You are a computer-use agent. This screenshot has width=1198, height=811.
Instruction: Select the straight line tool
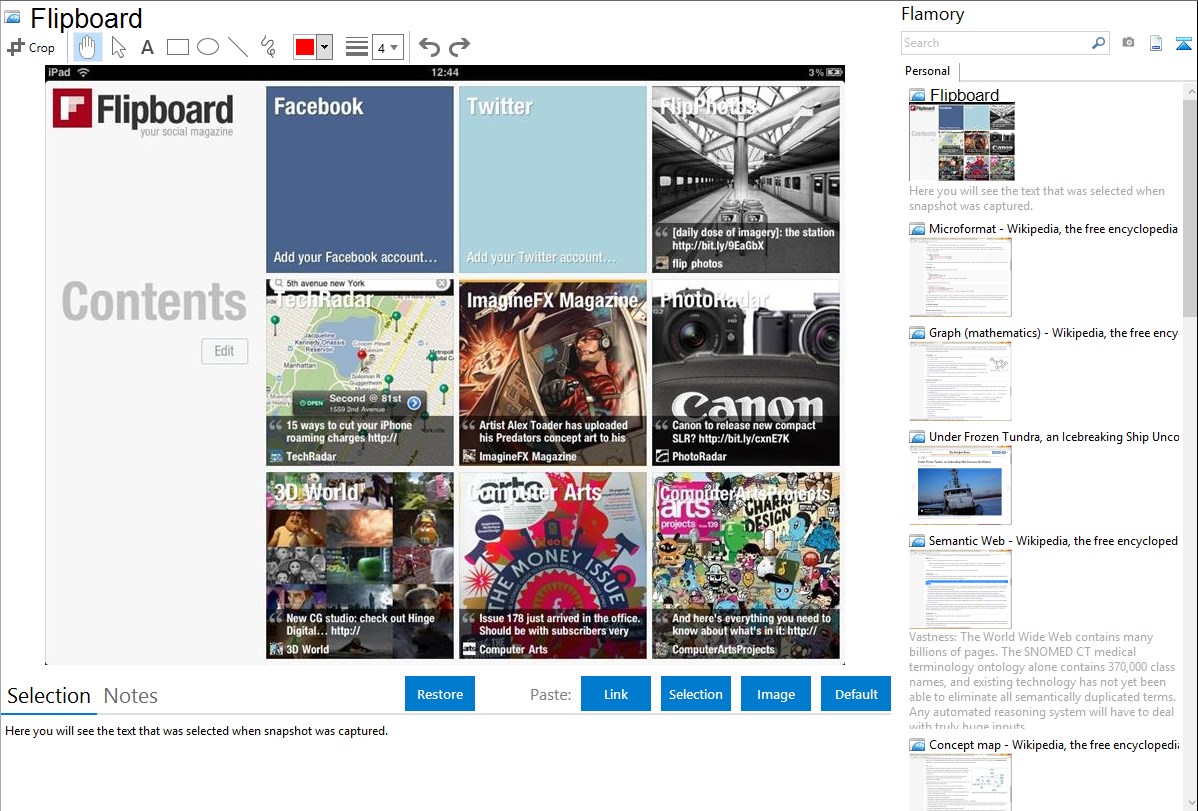coord(238,47)
